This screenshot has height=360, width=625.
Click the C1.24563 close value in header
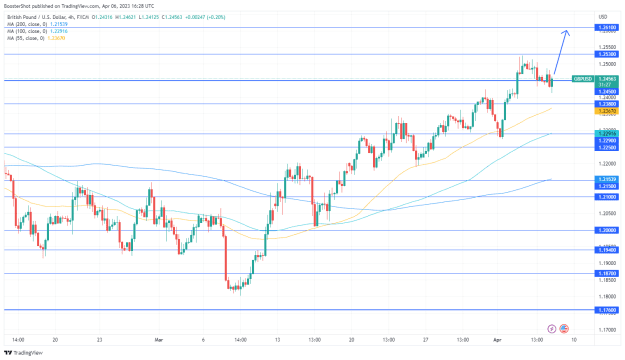point(172,17)
